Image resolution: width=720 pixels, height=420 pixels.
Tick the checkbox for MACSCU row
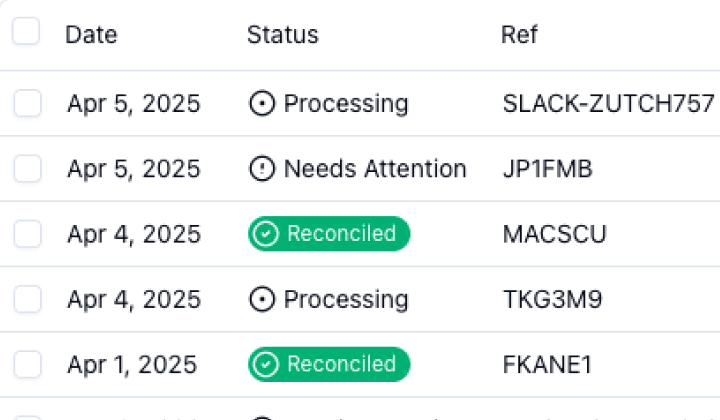[x=28, y=234]
